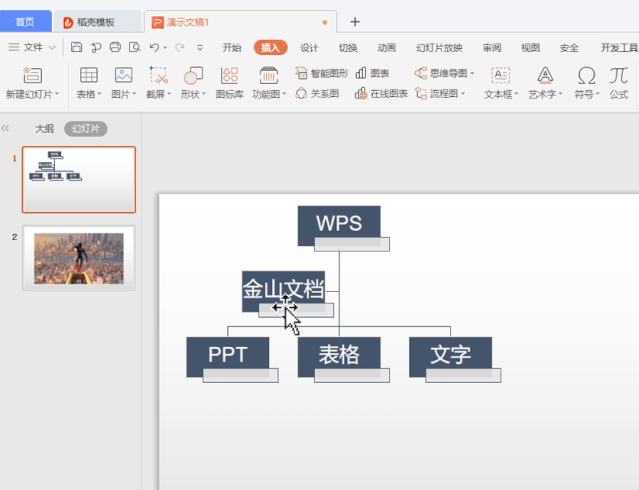Open the 文件 menu
639x490 pixels.
(33, 47)
